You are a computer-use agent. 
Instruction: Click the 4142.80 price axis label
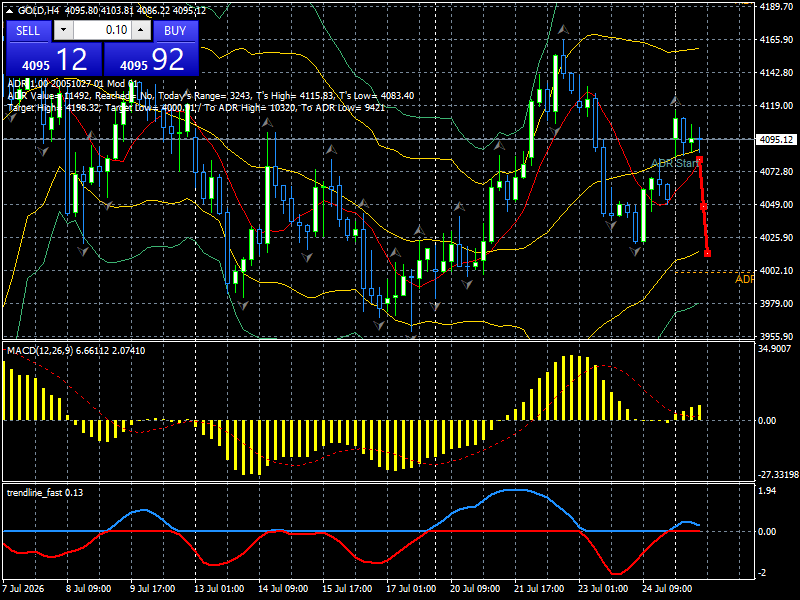tap(776, 73)
